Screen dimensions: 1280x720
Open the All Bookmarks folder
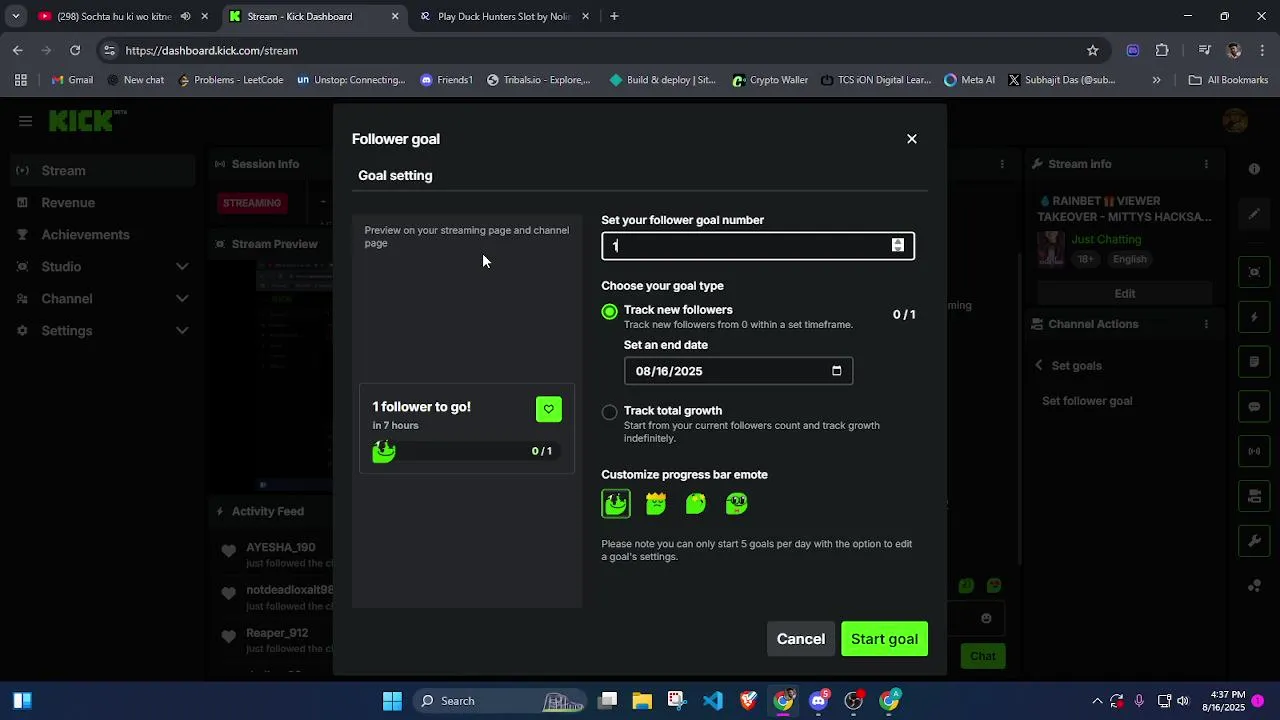pyautogui.click(x=1228, y=80)
